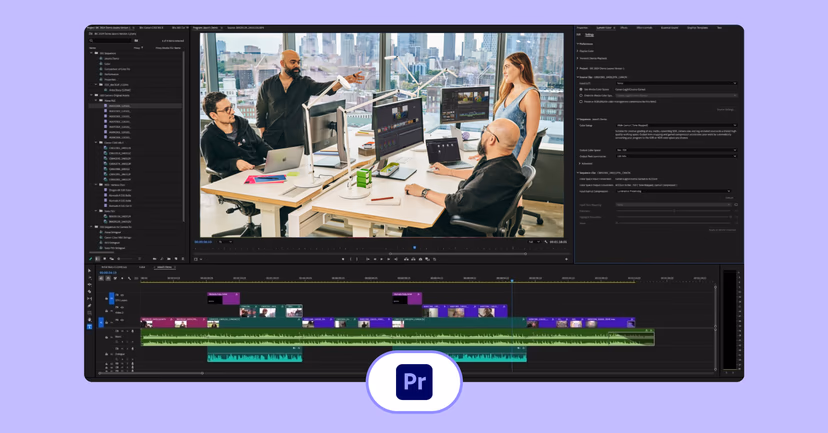Viewport: 828px width, 433px height.
Task: Toggle the green project write-lock pencil
Action: (90, 259)
